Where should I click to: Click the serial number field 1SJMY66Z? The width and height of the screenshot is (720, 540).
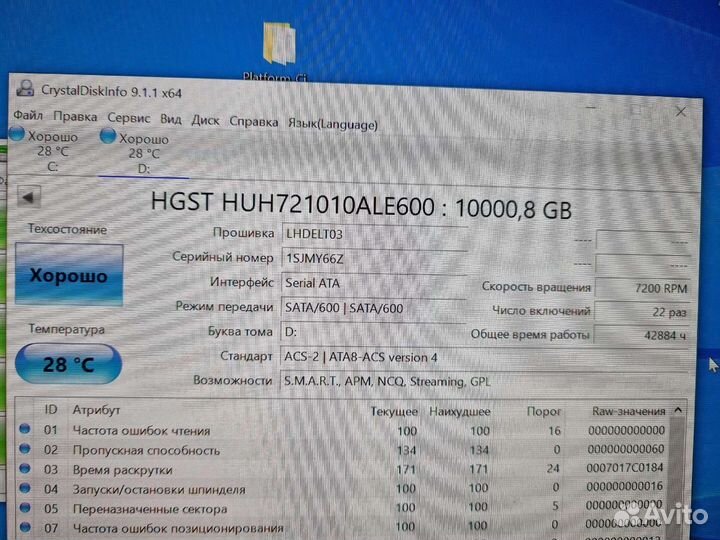pyautogui.click(x=374, y=259)
